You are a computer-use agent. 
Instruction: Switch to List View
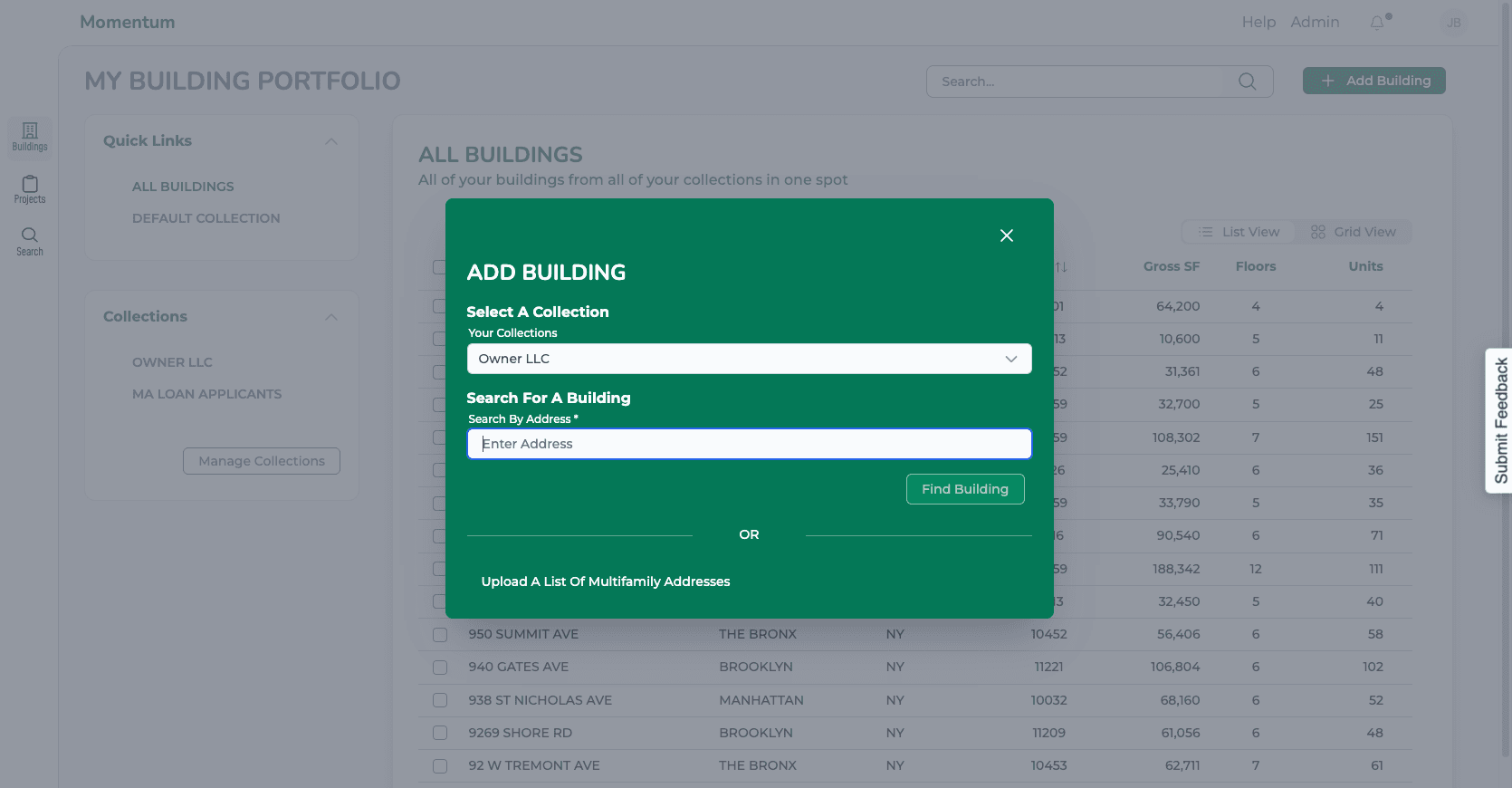(1239, 232)
